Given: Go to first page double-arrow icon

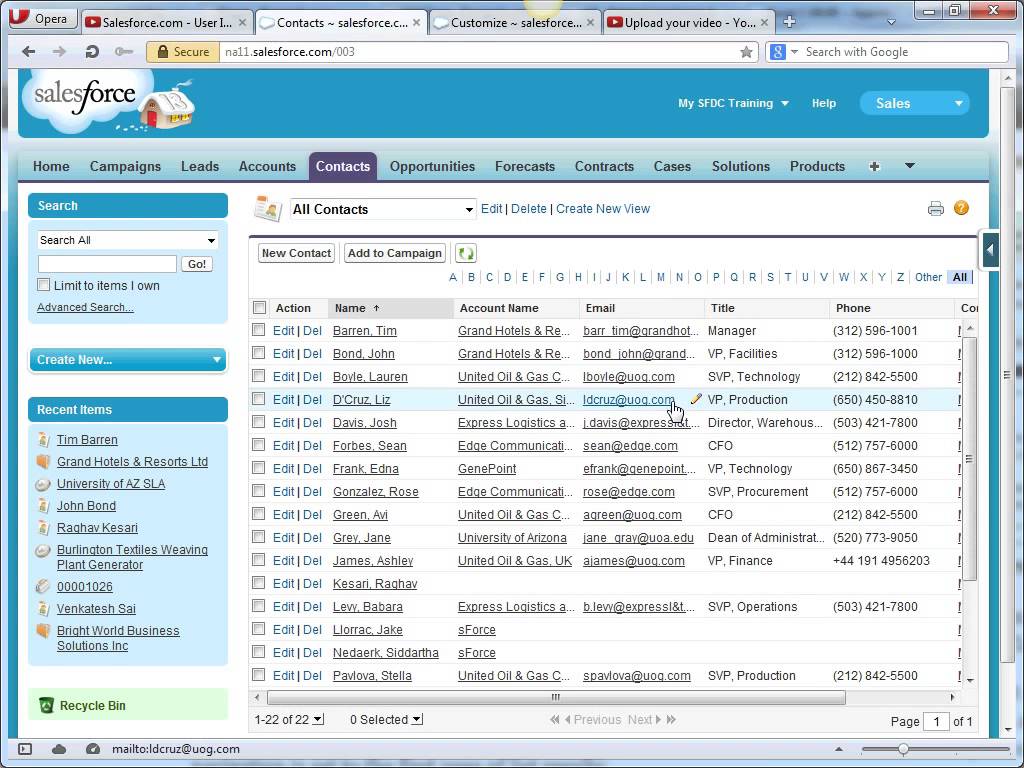Looking at the screenshot, I should pos(554,720).
